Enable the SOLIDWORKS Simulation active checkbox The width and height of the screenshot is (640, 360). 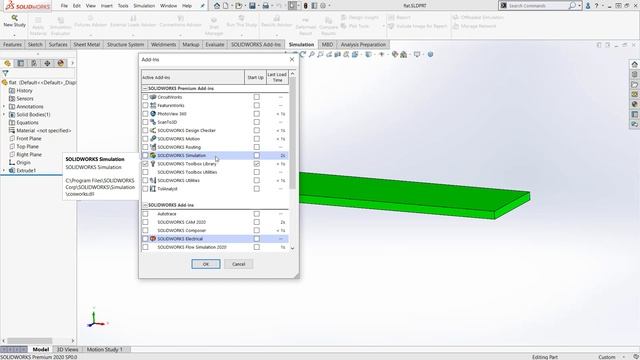click(x=145, y=156)
